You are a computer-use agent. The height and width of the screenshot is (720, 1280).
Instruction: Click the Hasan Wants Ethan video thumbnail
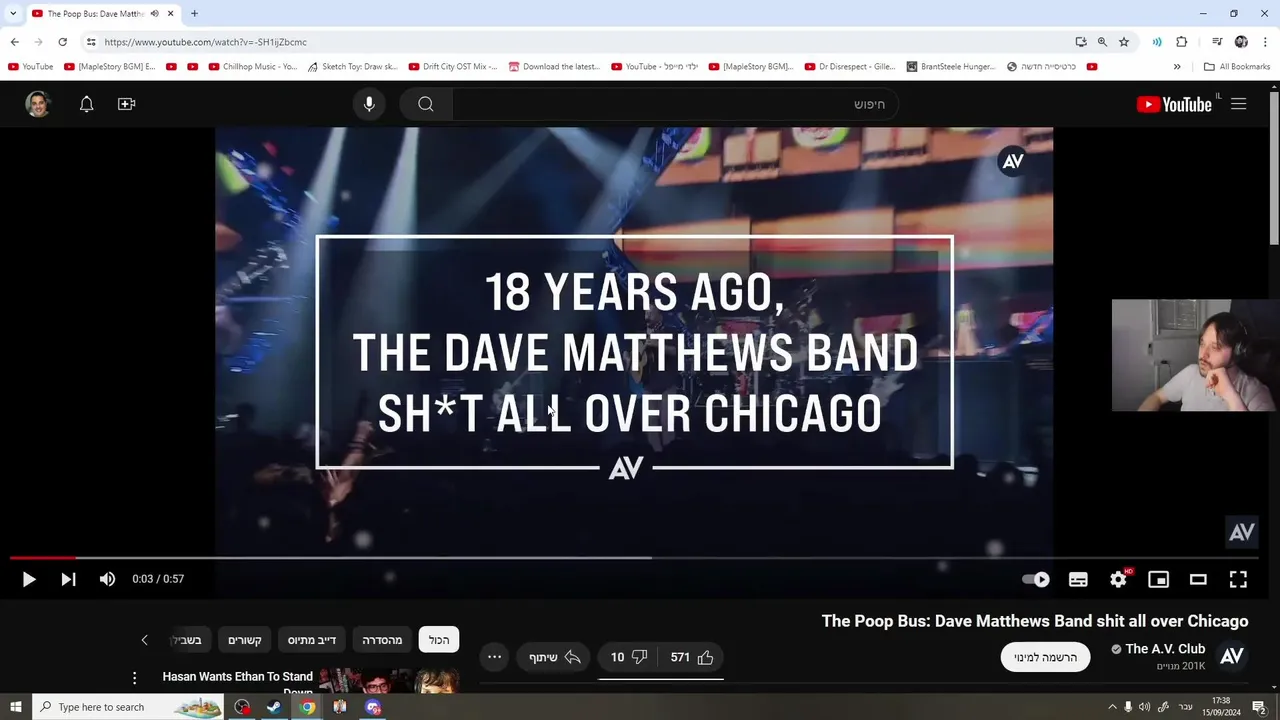coord(389,681)
